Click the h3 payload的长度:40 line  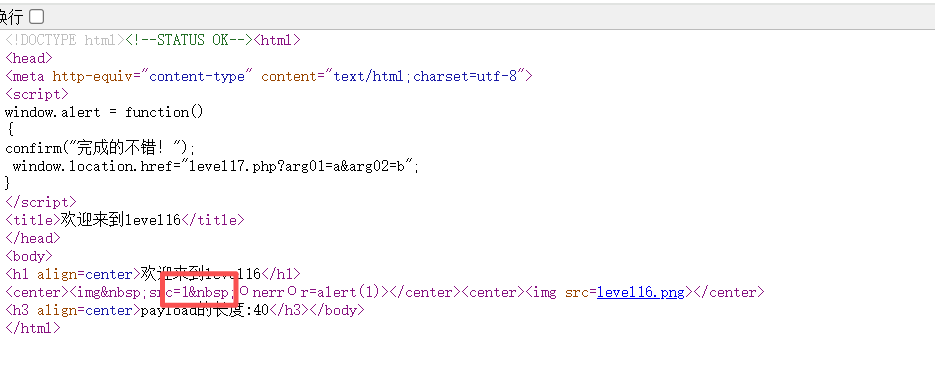point(184,310)
